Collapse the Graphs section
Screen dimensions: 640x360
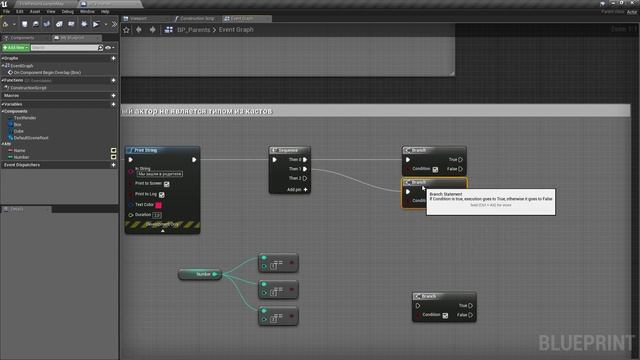[2, 58]
